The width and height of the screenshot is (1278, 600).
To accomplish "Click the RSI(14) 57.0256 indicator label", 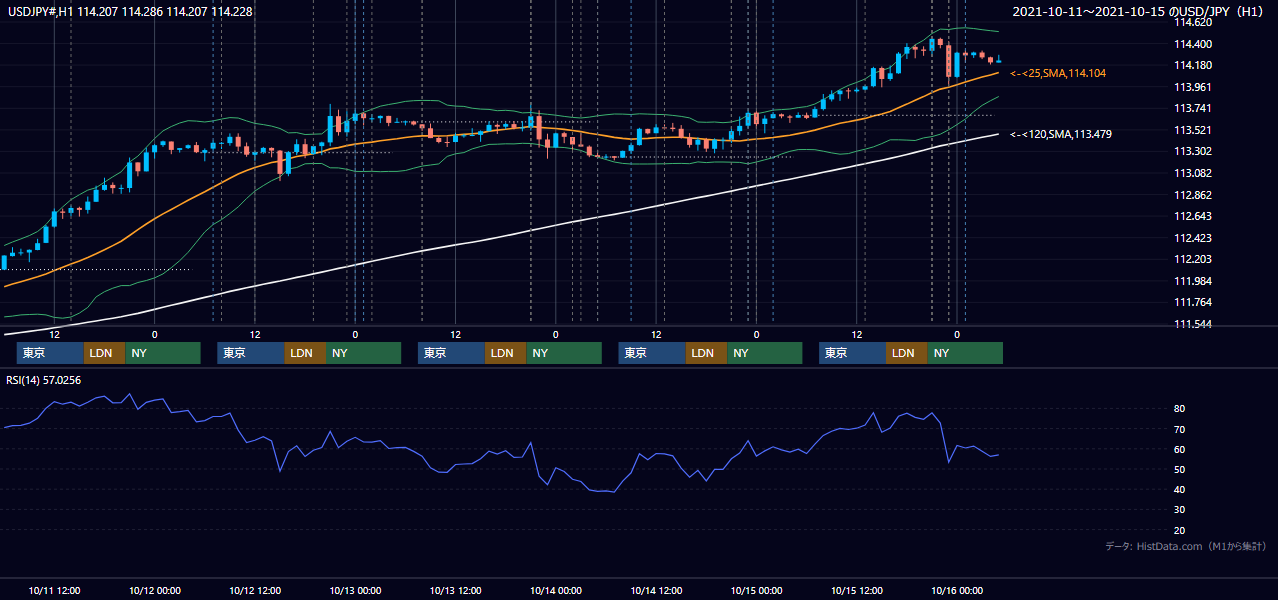I will (44, 380).
